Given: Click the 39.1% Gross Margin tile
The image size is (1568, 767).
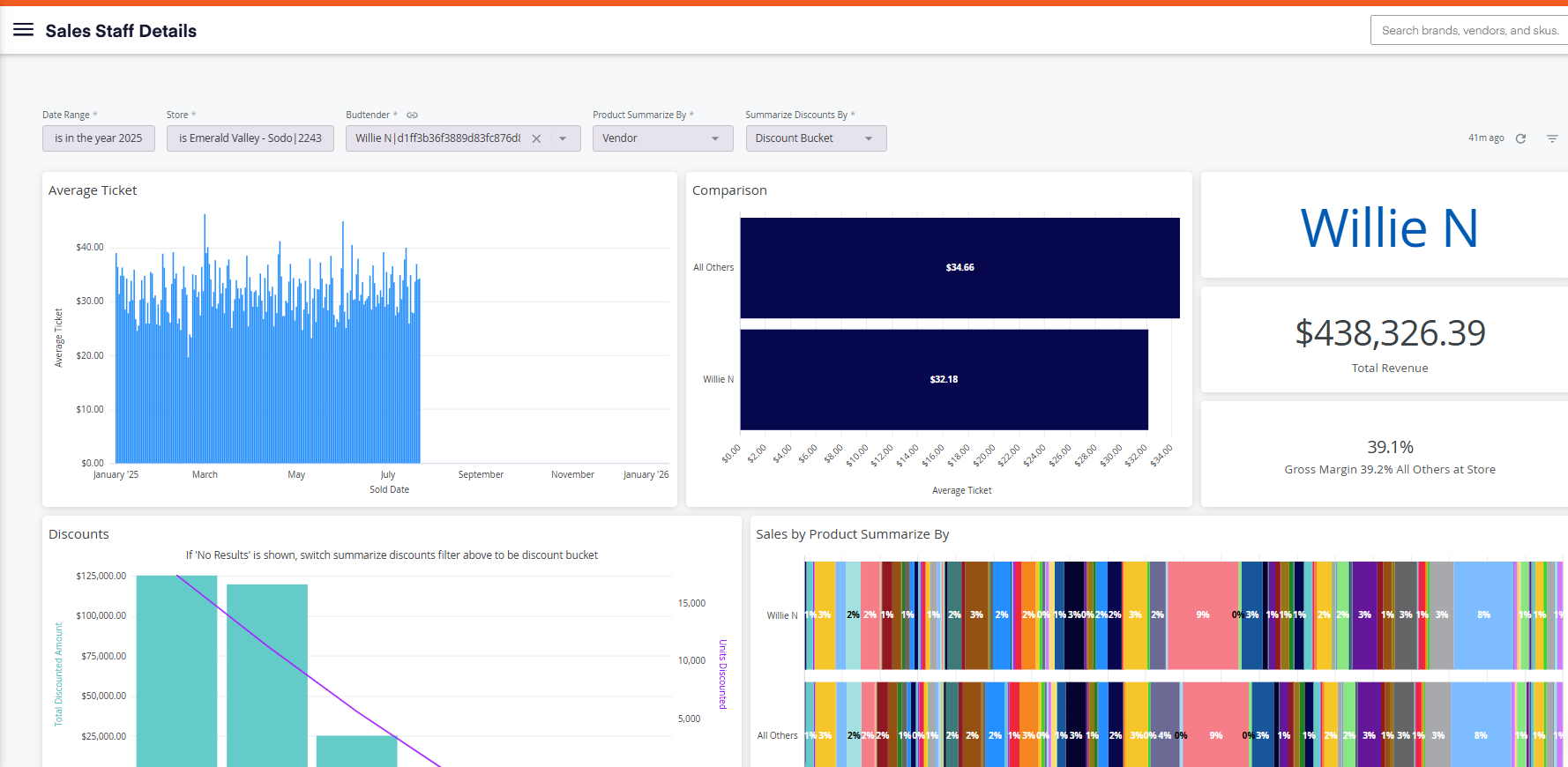Looking at the screenshot, I should tap(1390, 456).
